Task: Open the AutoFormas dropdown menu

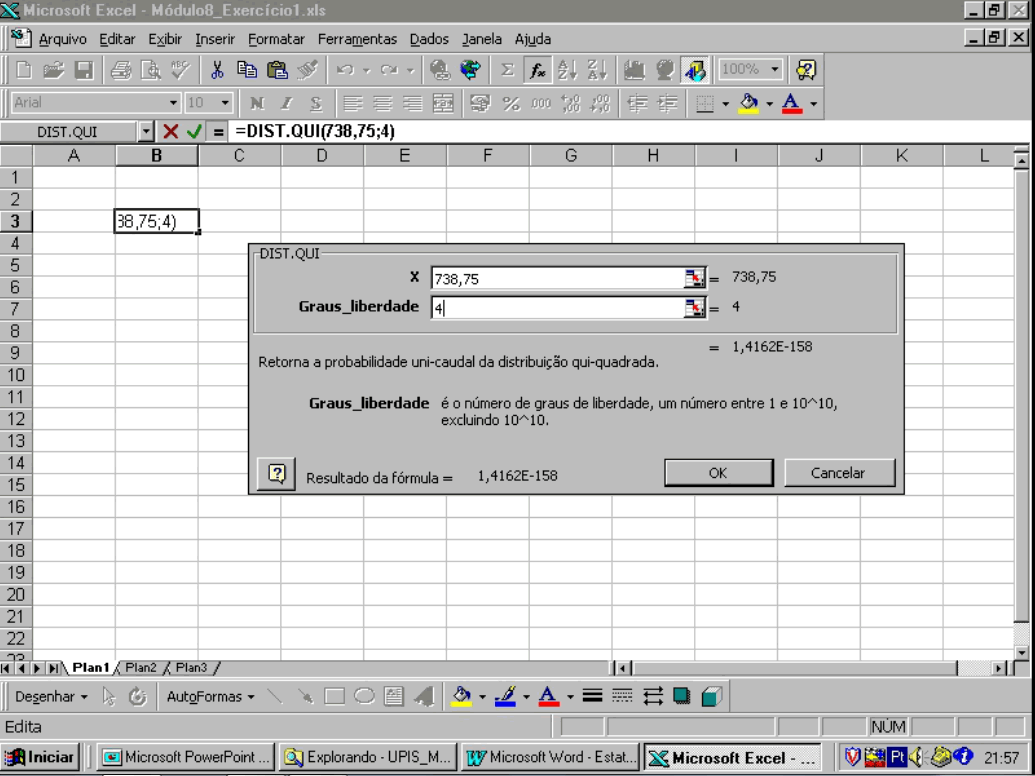Action: click(211, 696)
